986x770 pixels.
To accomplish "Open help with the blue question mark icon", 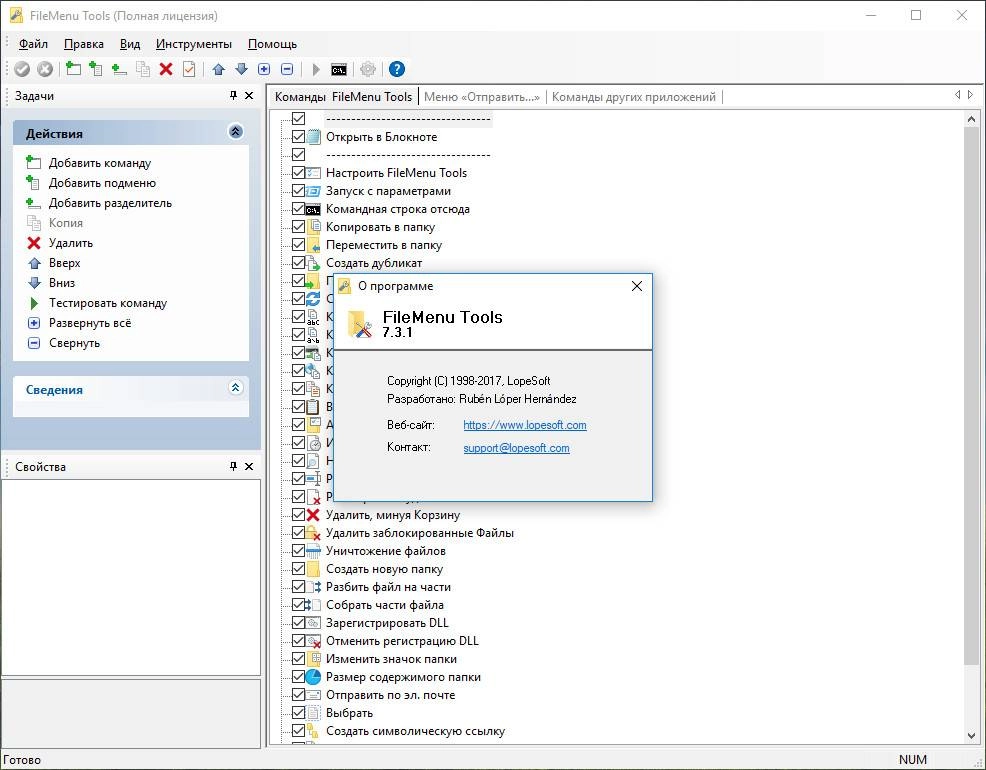I will [397, 69].
